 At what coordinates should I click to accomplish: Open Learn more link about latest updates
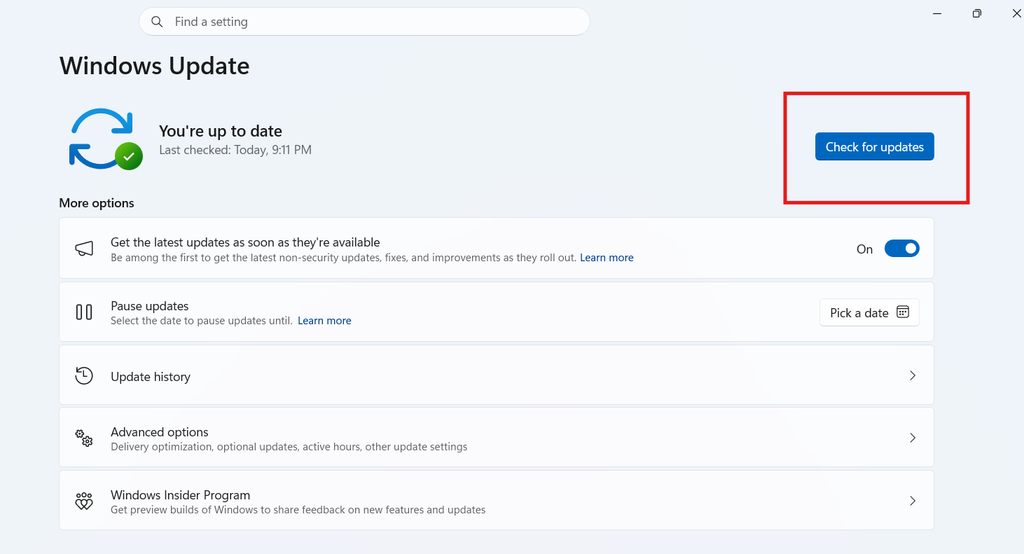coord(607,257)
